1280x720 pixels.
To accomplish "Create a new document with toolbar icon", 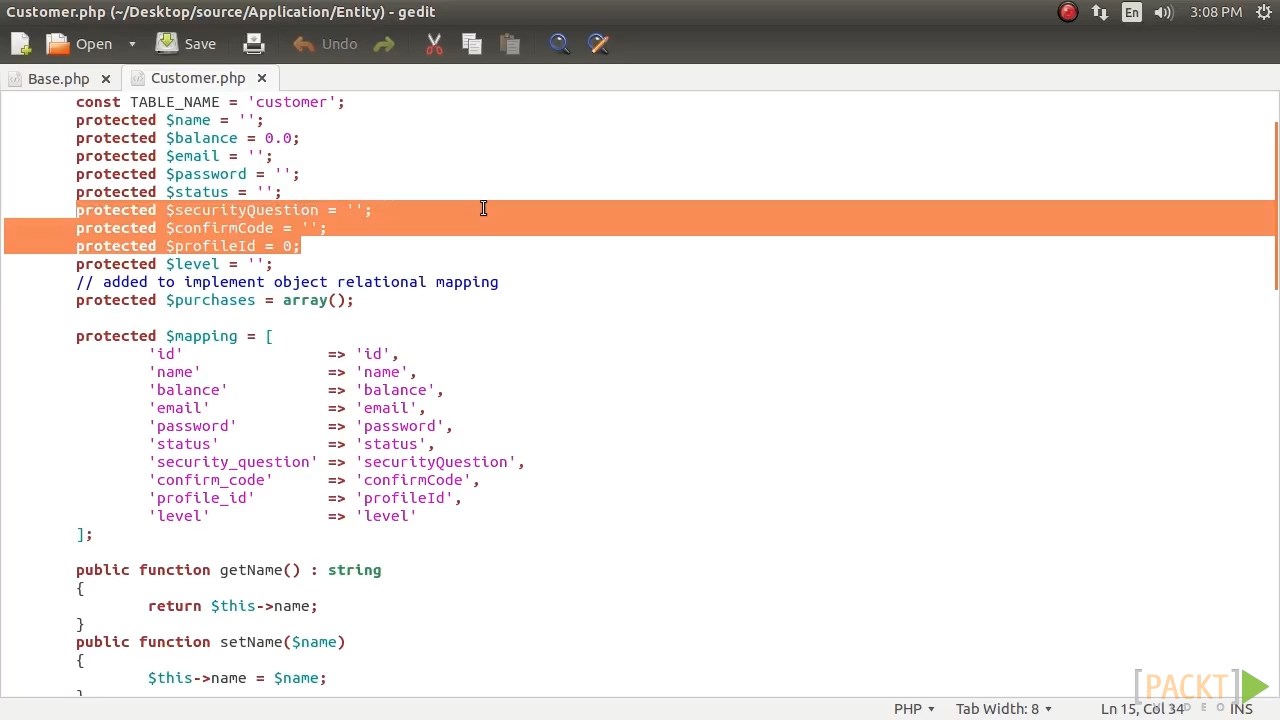I will click(21, 44).
